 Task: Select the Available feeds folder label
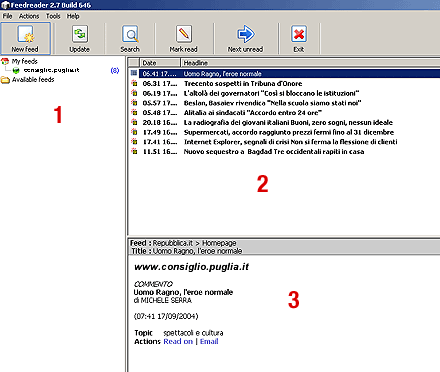[x=33, y=80]
